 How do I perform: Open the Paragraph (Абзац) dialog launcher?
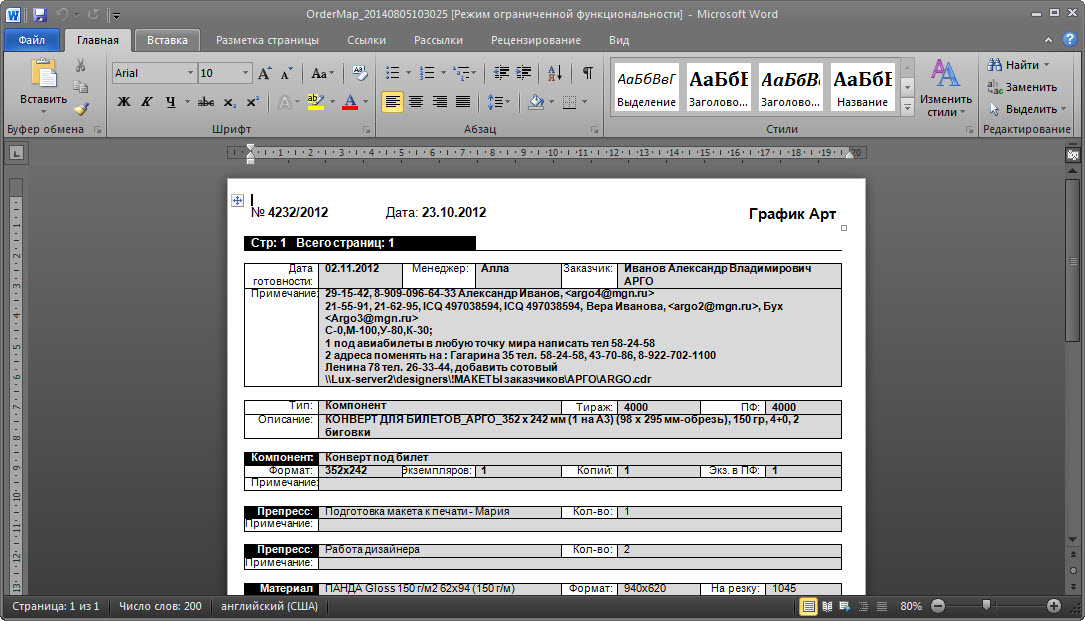point(594,129)
